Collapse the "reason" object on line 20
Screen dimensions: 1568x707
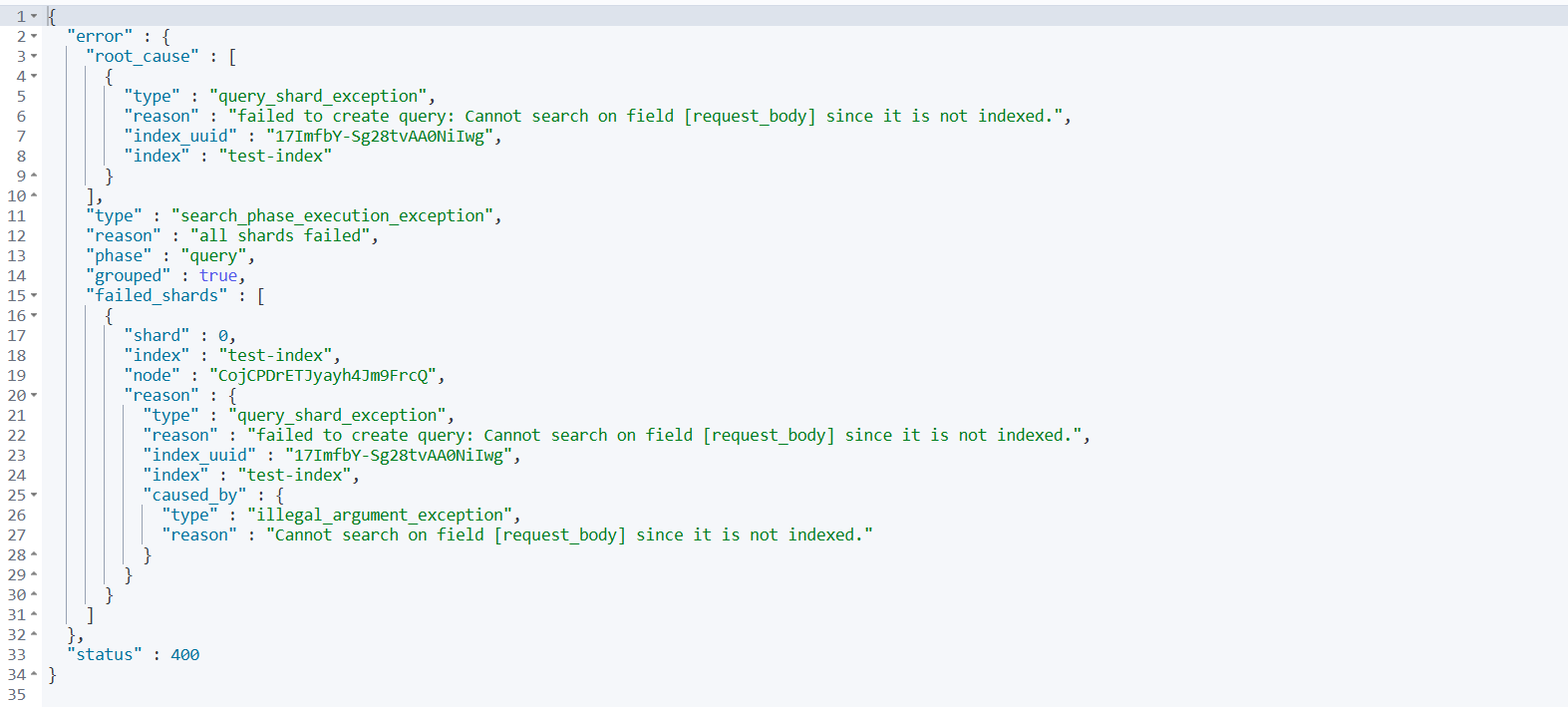click(34, 396)
